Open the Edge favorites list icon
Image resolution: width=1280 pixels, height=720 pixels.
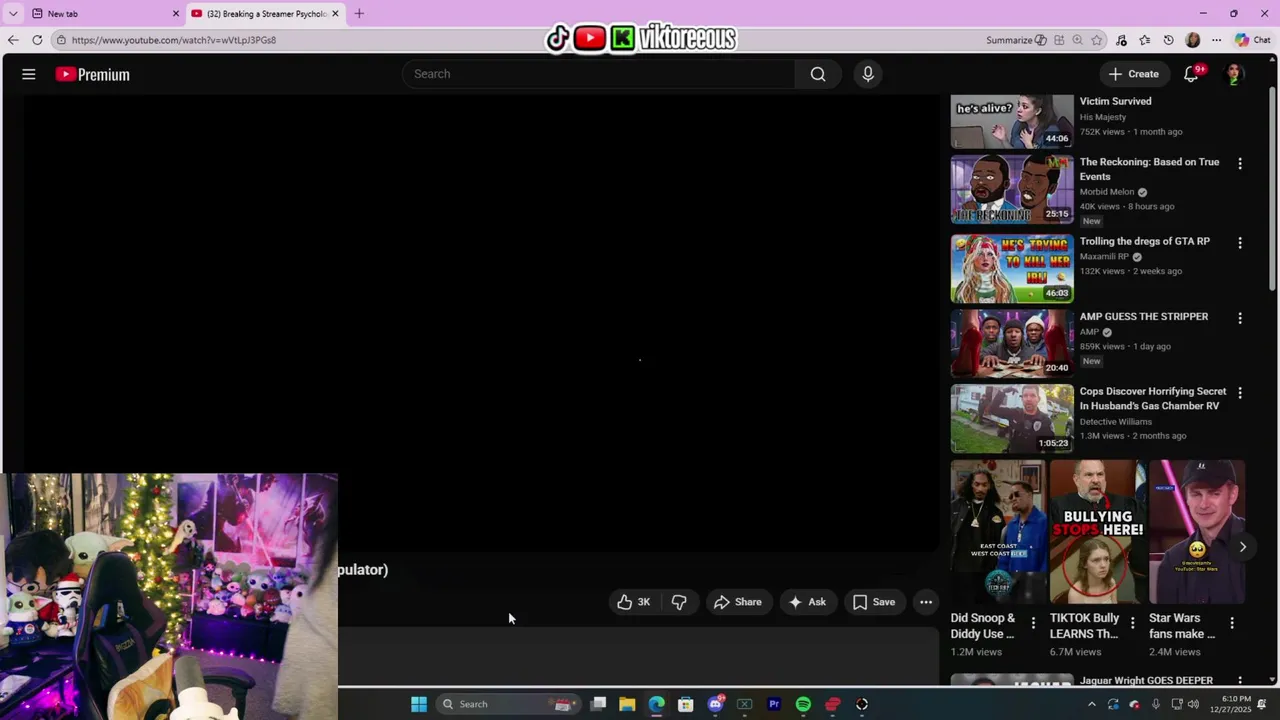tap(1145, 40)
